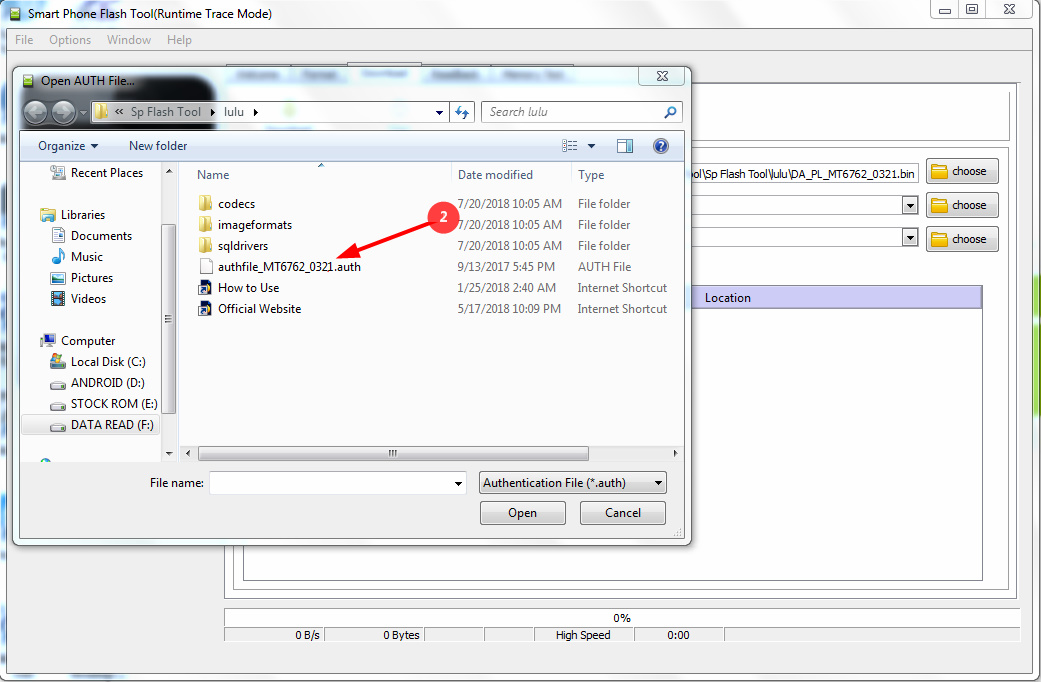Click the refresh icon beside address bar

coord(462,112)
